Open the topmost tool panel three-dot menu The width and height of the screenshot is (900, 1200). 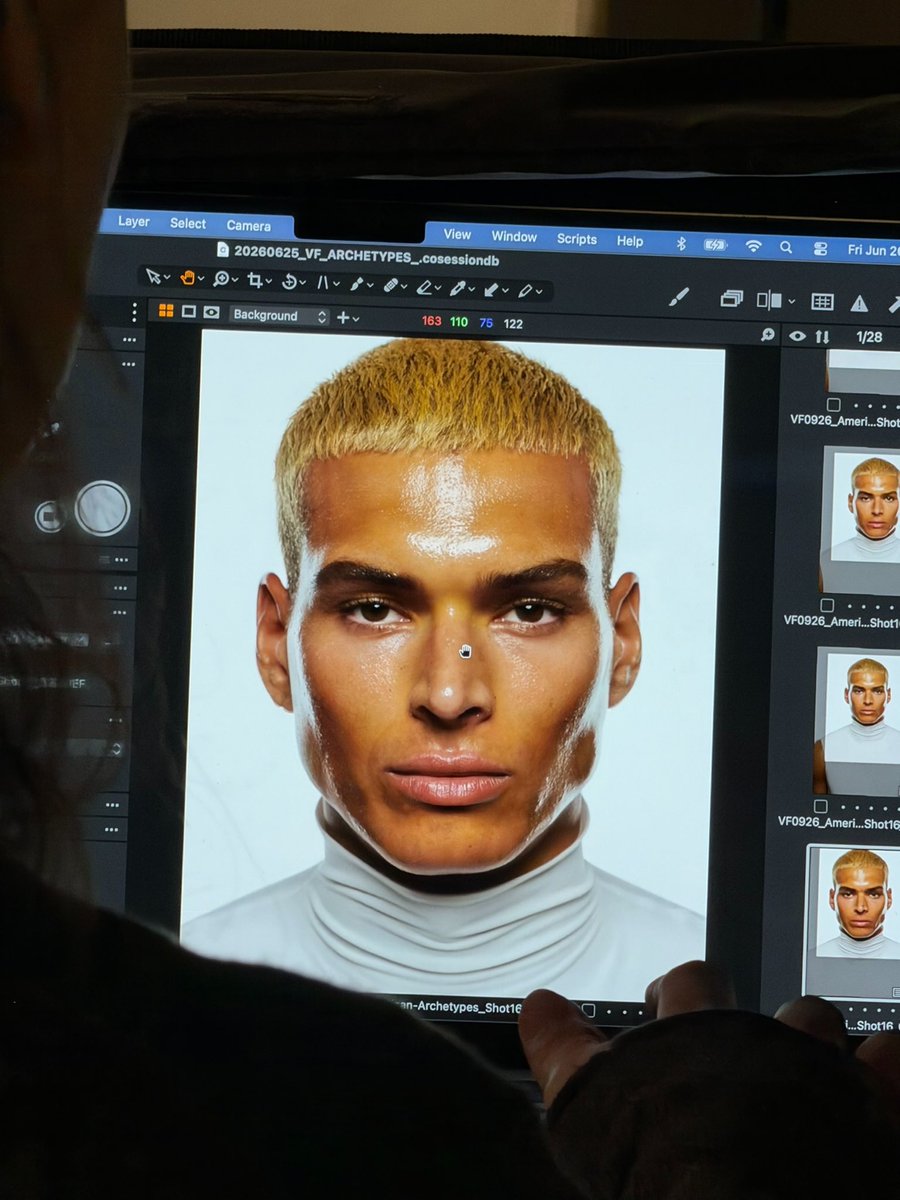click(129, 340)
